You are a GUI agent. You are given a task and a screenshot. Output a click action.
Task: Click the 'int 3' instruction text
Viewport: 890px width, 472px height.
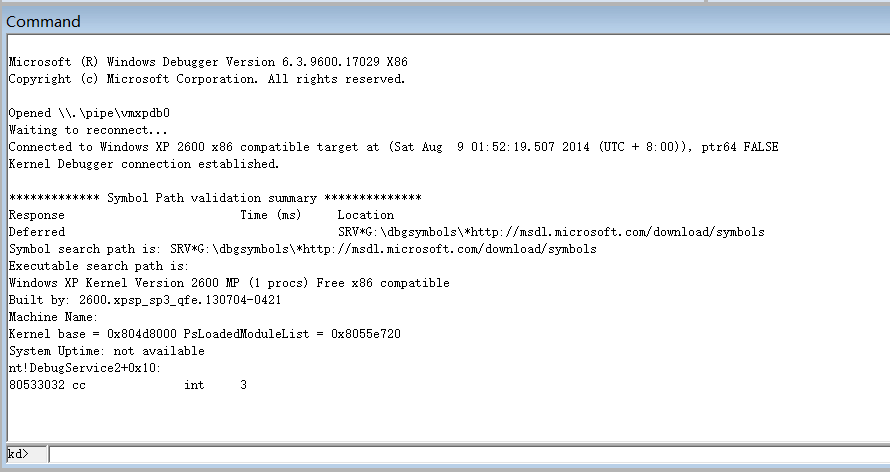tap(215, 385)
